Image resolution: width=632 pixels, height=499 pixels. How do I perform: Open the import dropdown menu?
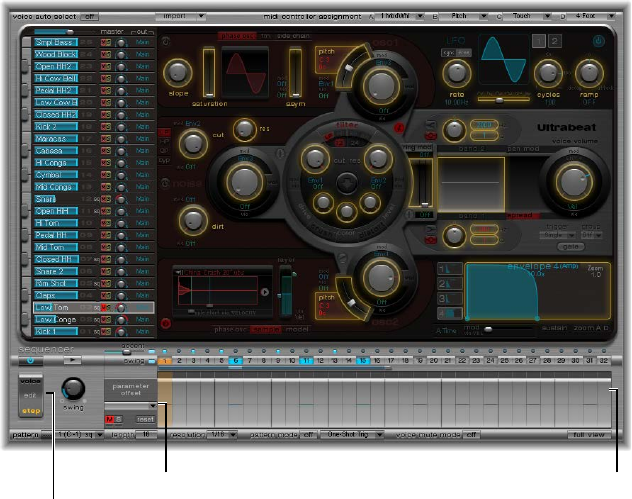[x=180, y=17]
